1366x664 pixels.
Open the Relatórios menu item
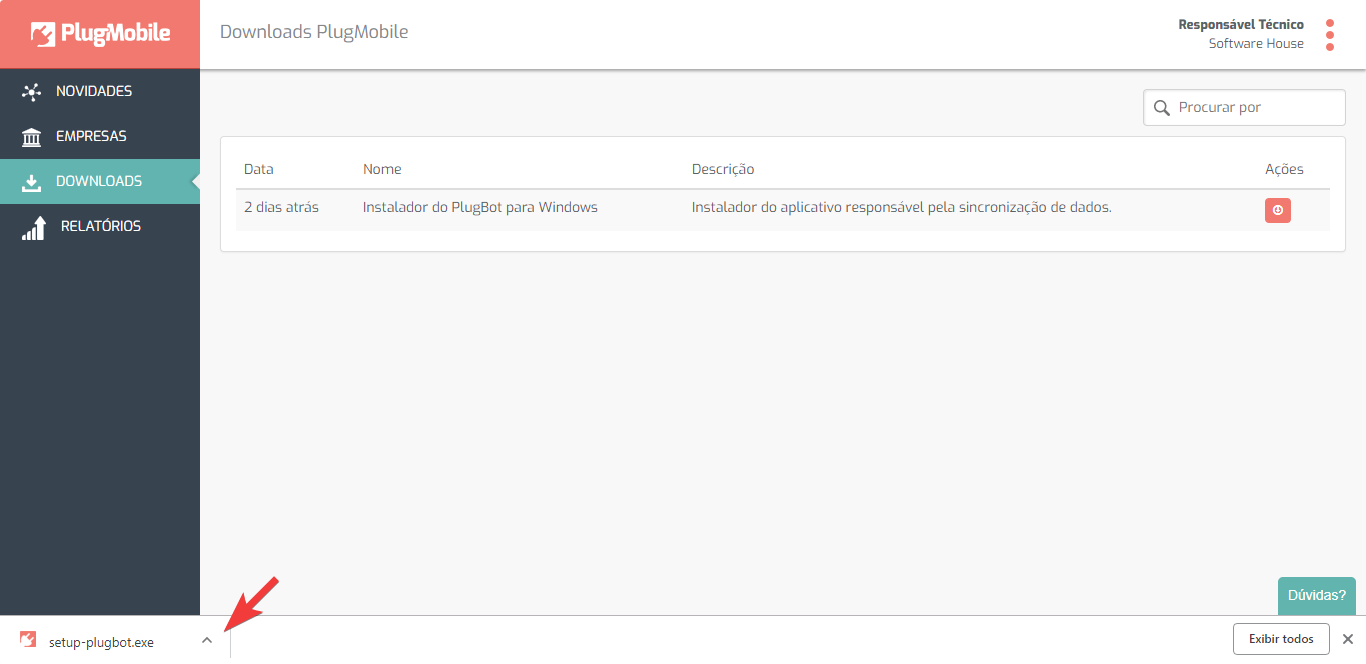coord(100,226)
